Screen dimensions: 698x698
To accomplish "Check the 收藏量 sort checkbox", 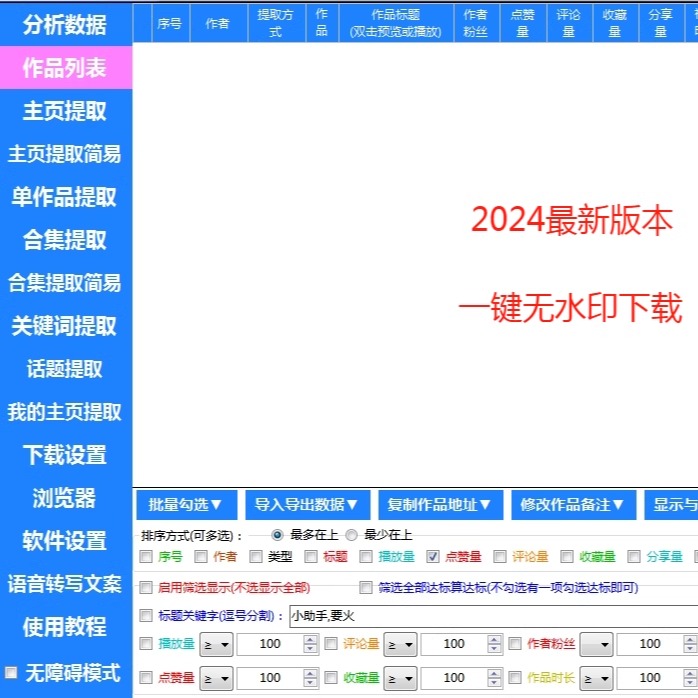I will pyautogui.click(x=567, y=556).
